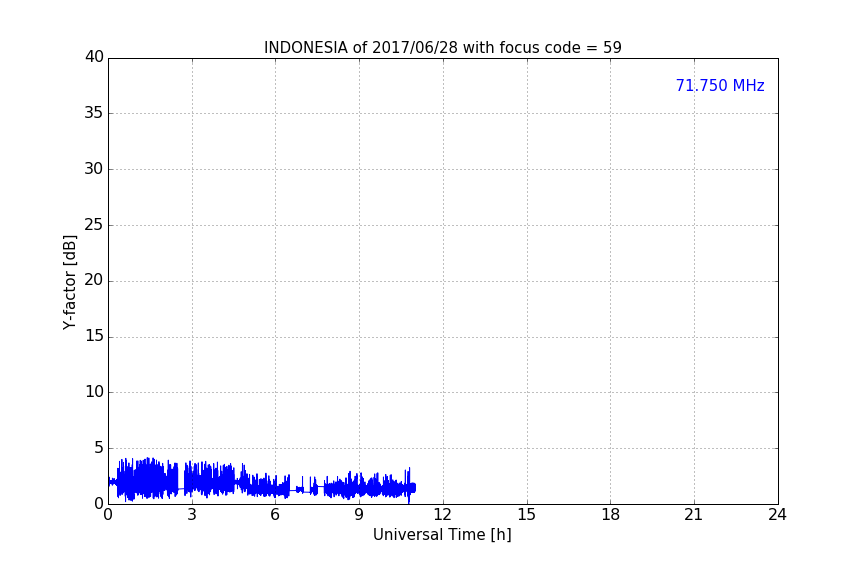Click the x-axis tick value 24

pyautogui.click(x=777, y=515)
